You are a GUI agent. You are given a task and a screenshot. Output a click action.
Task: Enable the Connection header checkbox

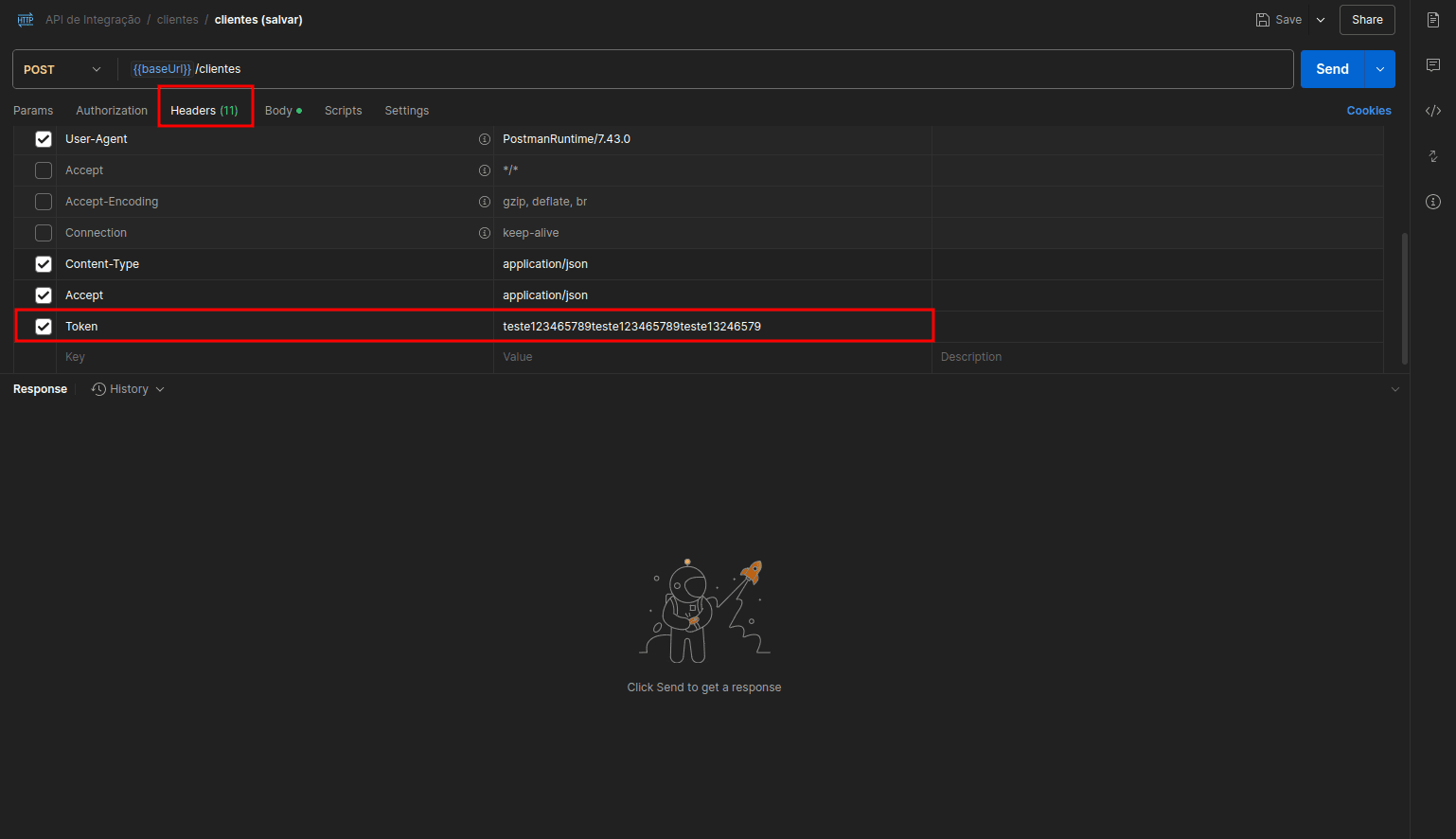pyautogui.click(x=44, y=233)
